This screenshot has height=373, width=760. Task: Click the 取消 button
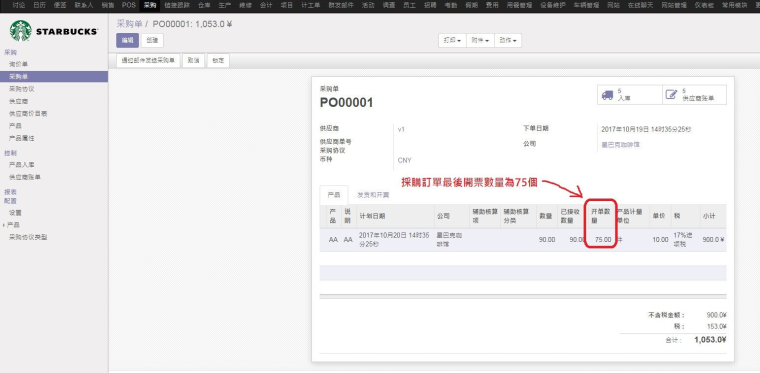[193, 61]
